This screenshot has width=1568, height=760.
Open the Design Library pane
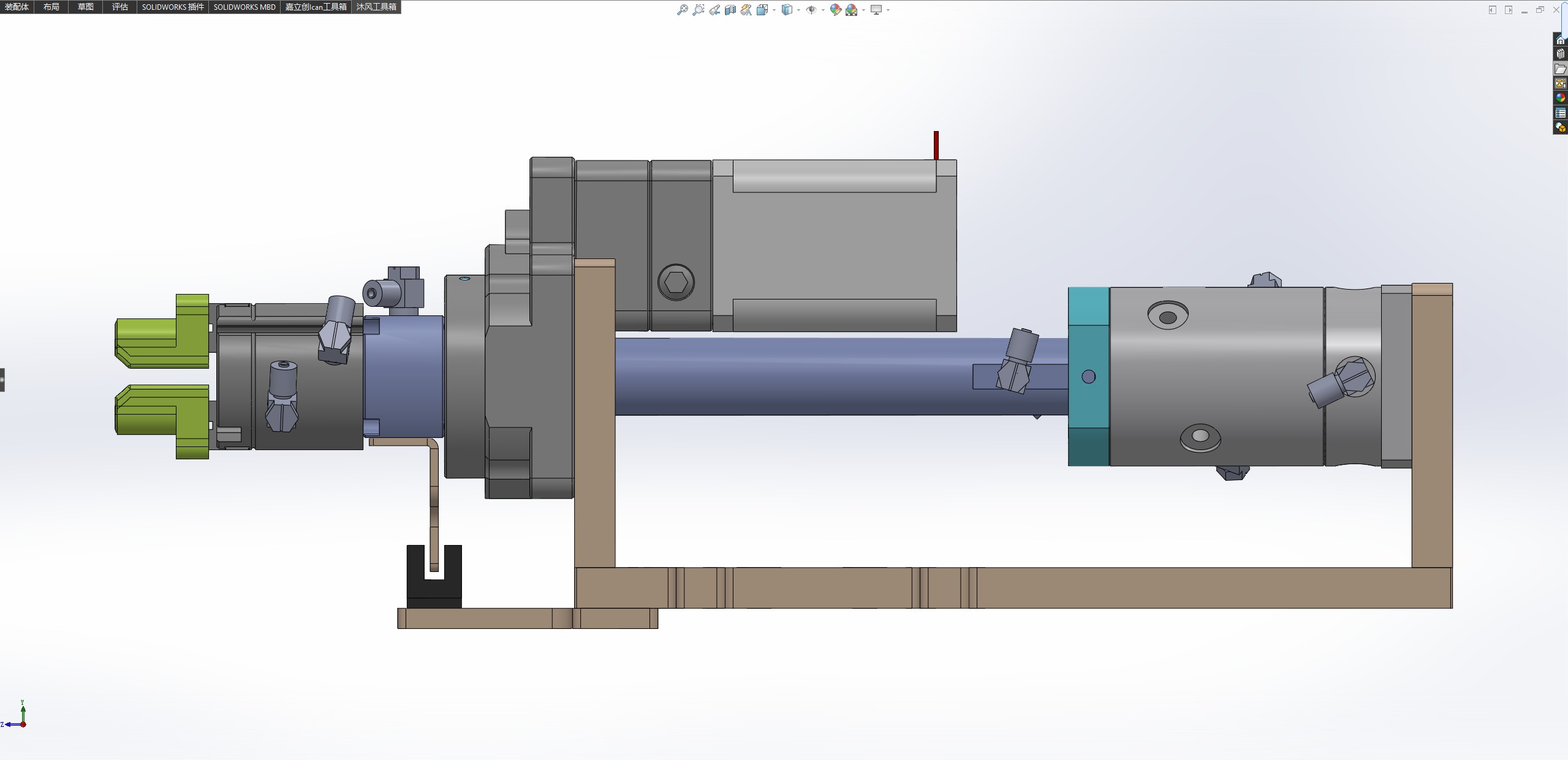point(1560,54)
